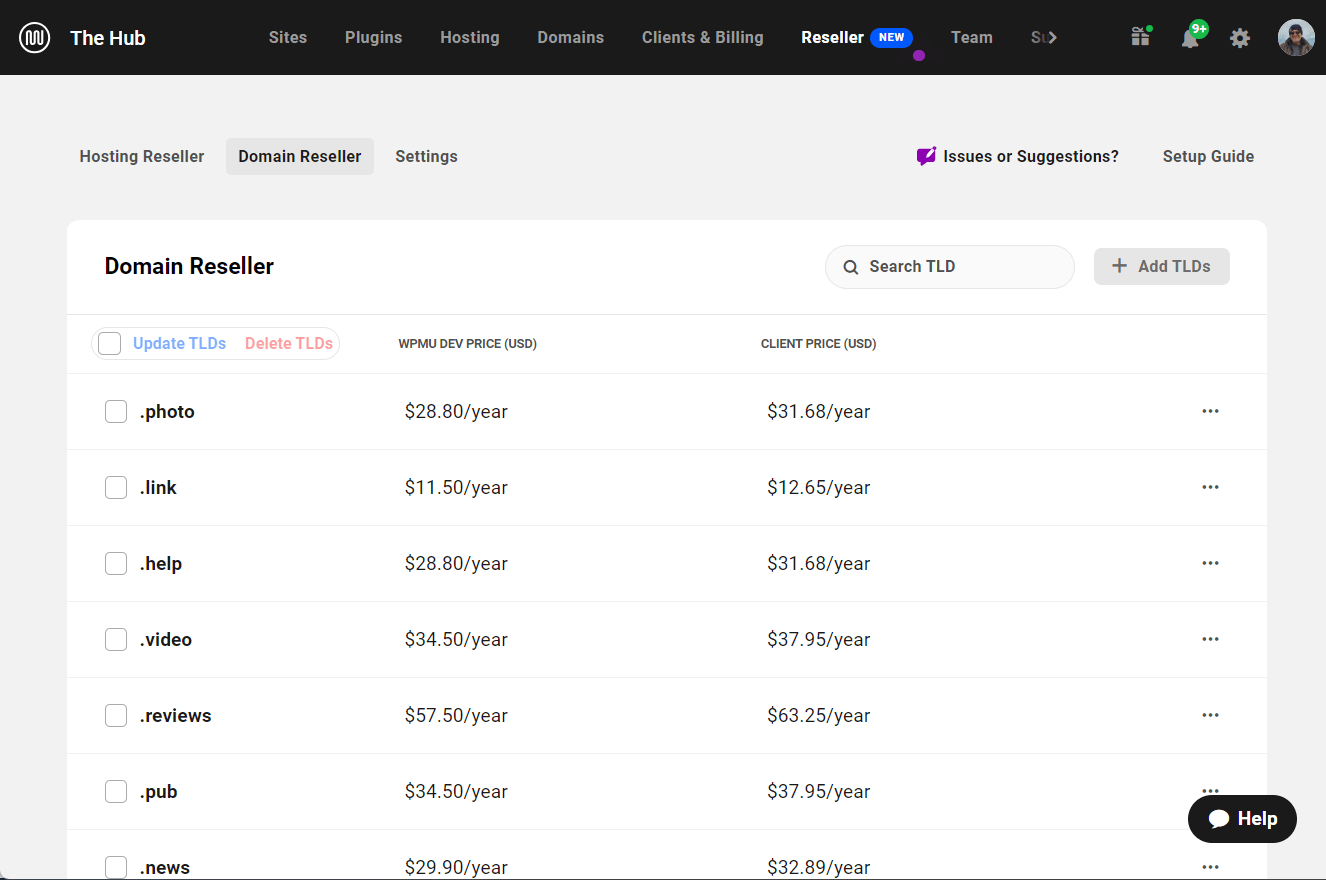Check the .photo row checkbox
Viewport: 1326px width, 880px height.
(x=115, y=411)
